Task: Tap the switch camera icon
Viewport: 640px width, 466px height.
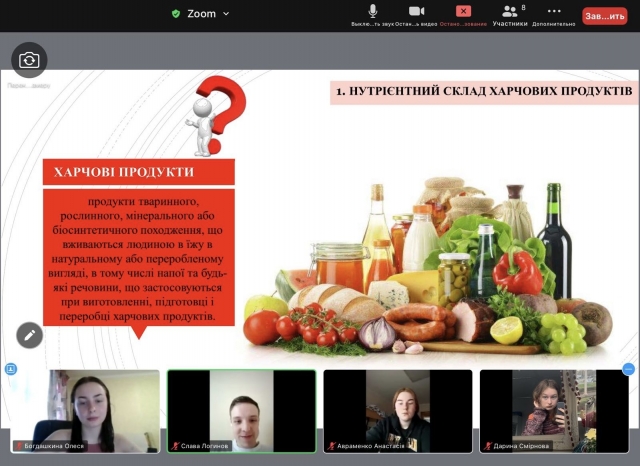Action: coord(30,60)
